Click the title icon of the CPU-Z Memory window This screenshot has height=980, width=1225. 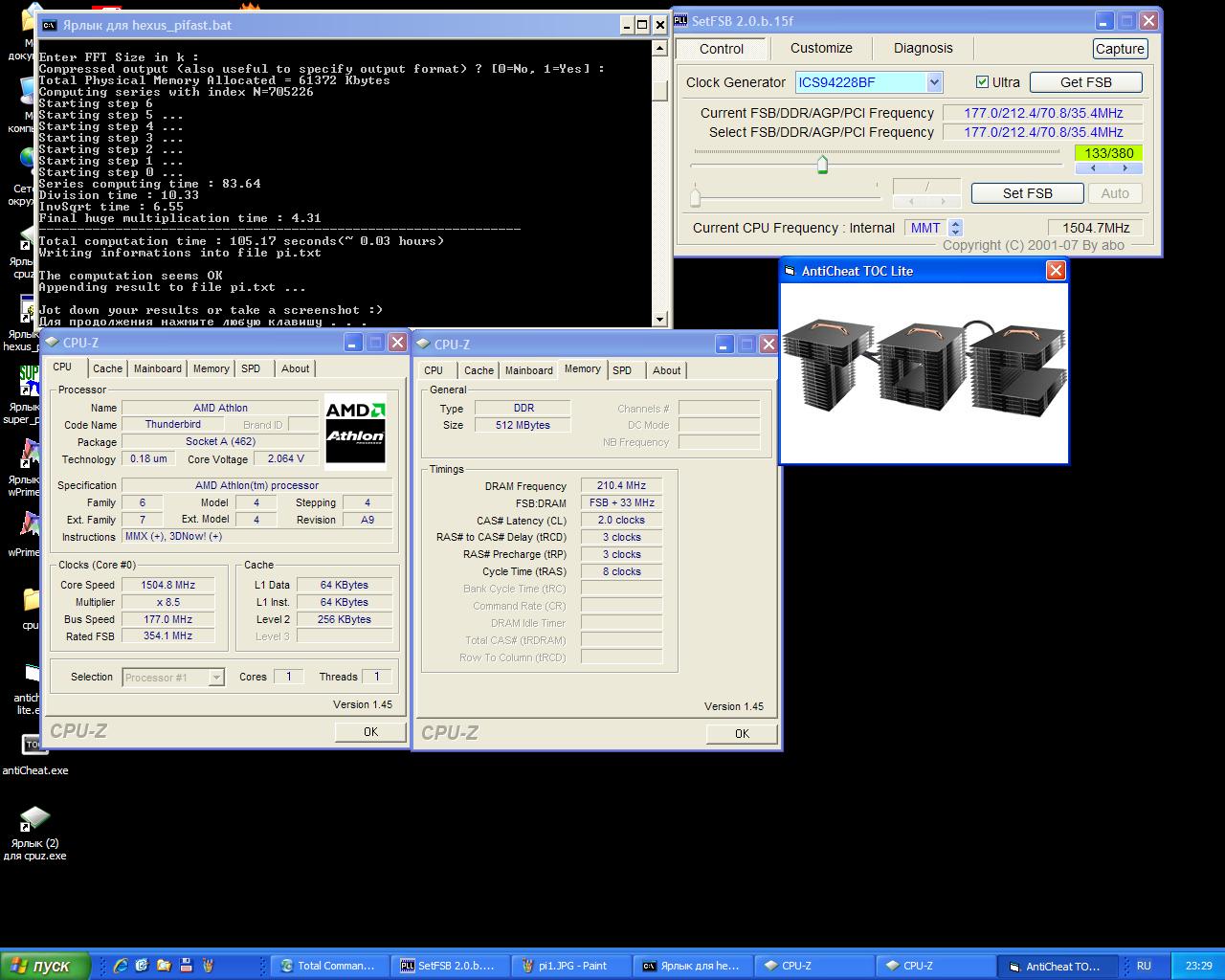pos(424,344)
